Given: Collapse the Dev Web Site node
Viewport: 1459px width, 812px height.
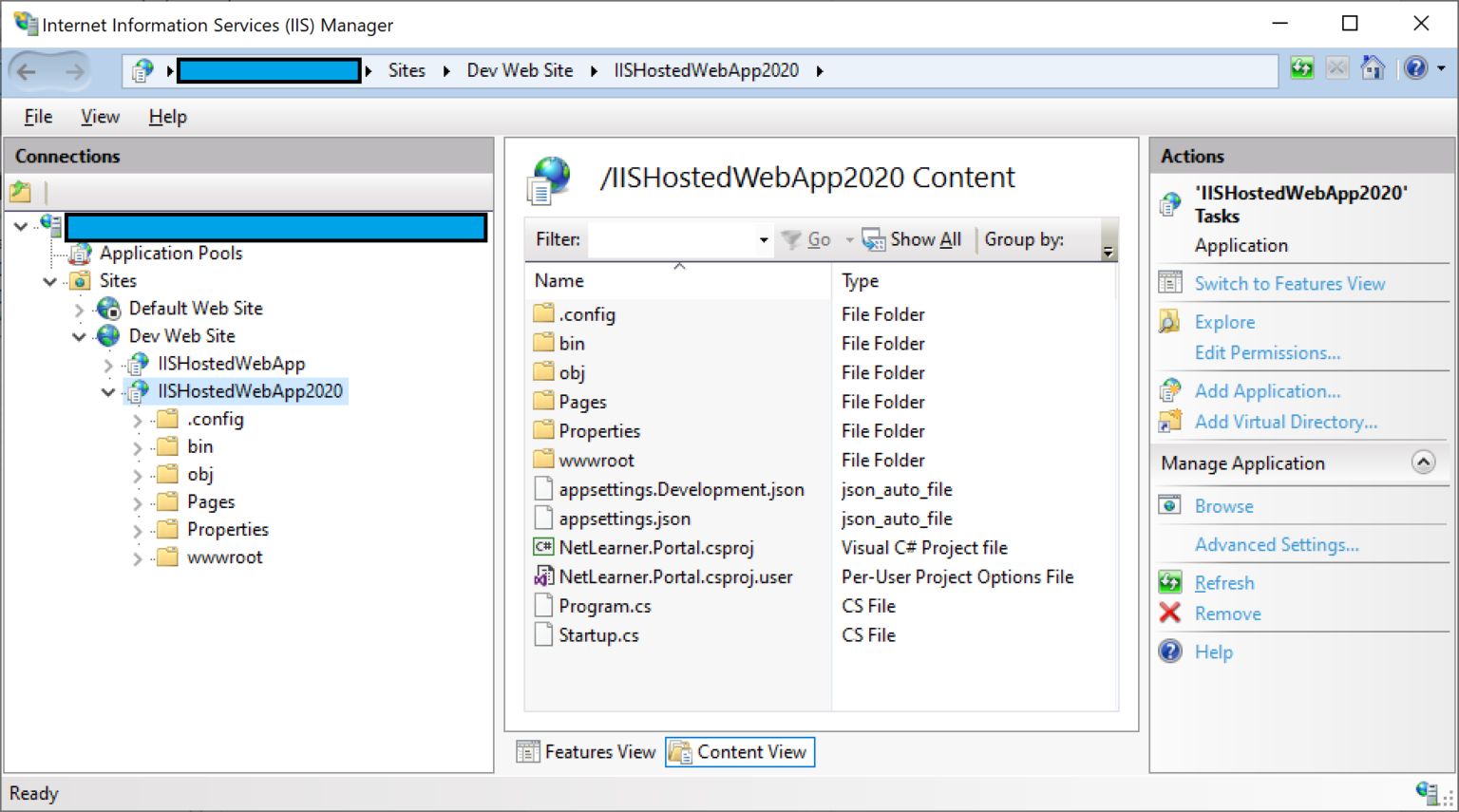Looking at the screenshot, I should pyautogui.click(x=80, y=336).
